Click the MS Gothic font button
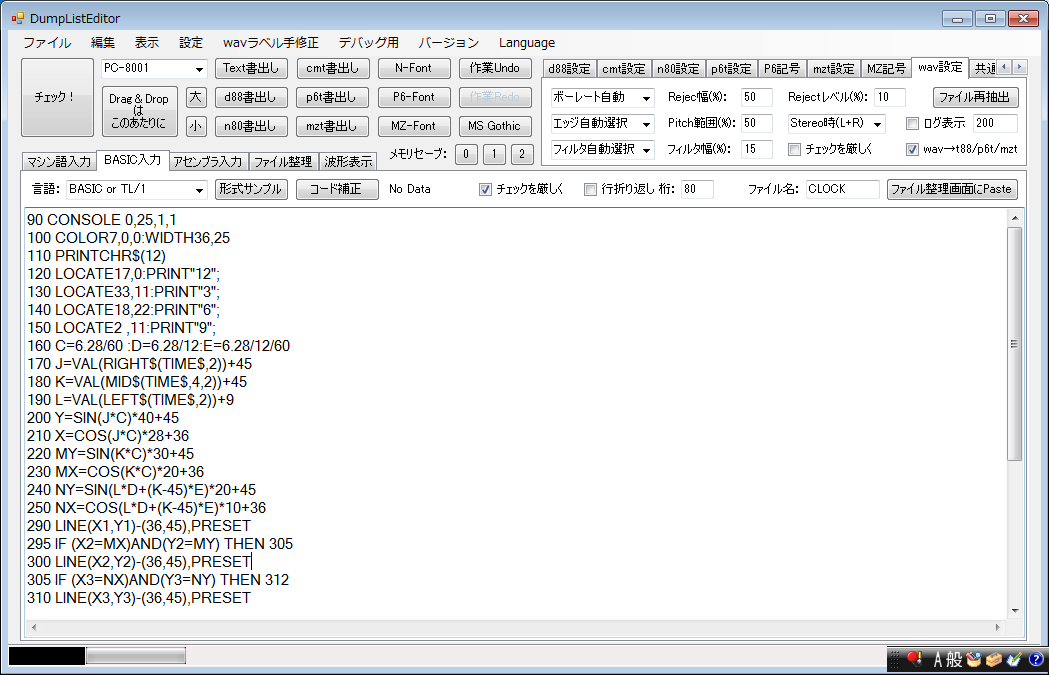The width and height of the screenshot is (1049, 675). 494,126
